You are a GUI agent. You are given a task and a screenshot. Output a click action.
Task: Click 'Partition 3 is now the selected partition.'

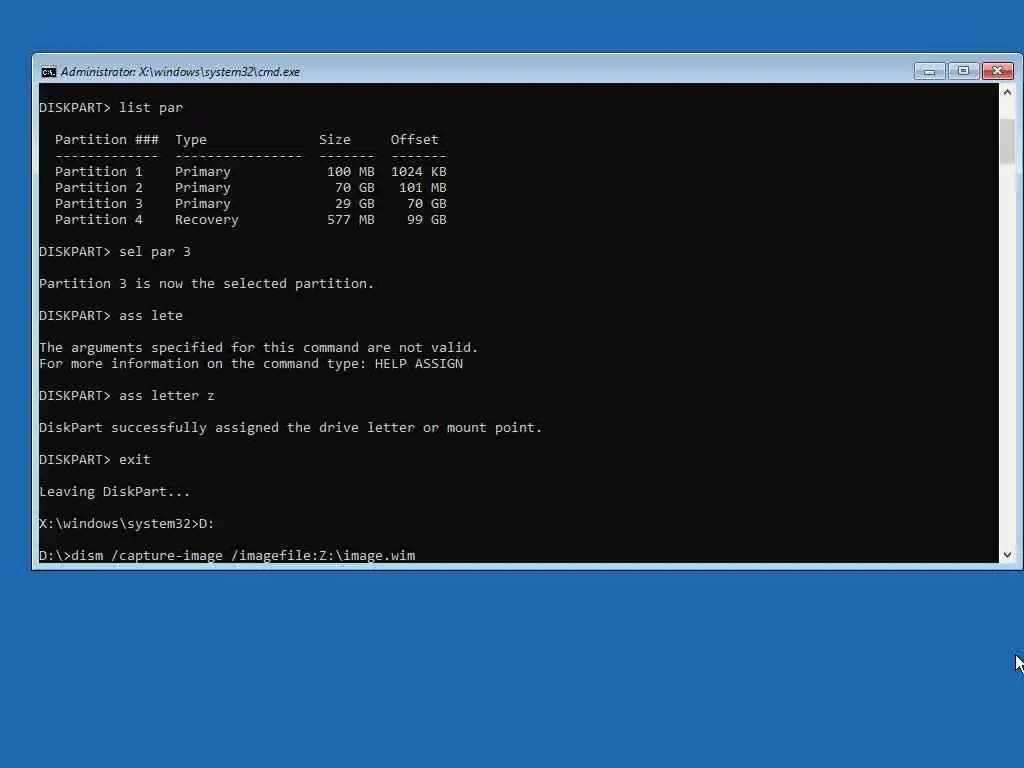pyautogui.click(x=206, y=283)
